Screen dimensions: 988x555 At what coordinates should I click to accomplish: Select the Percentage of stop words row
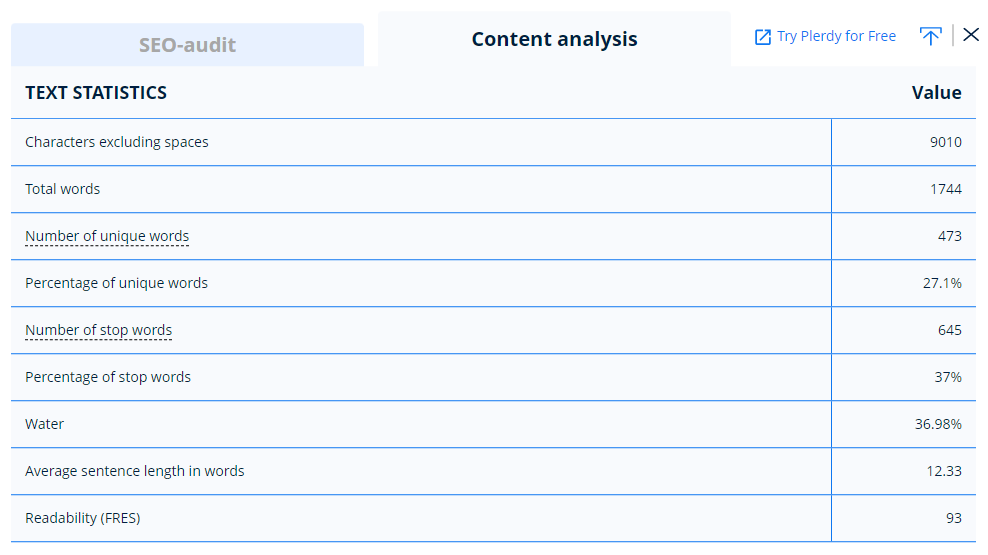tap(493, 377)
